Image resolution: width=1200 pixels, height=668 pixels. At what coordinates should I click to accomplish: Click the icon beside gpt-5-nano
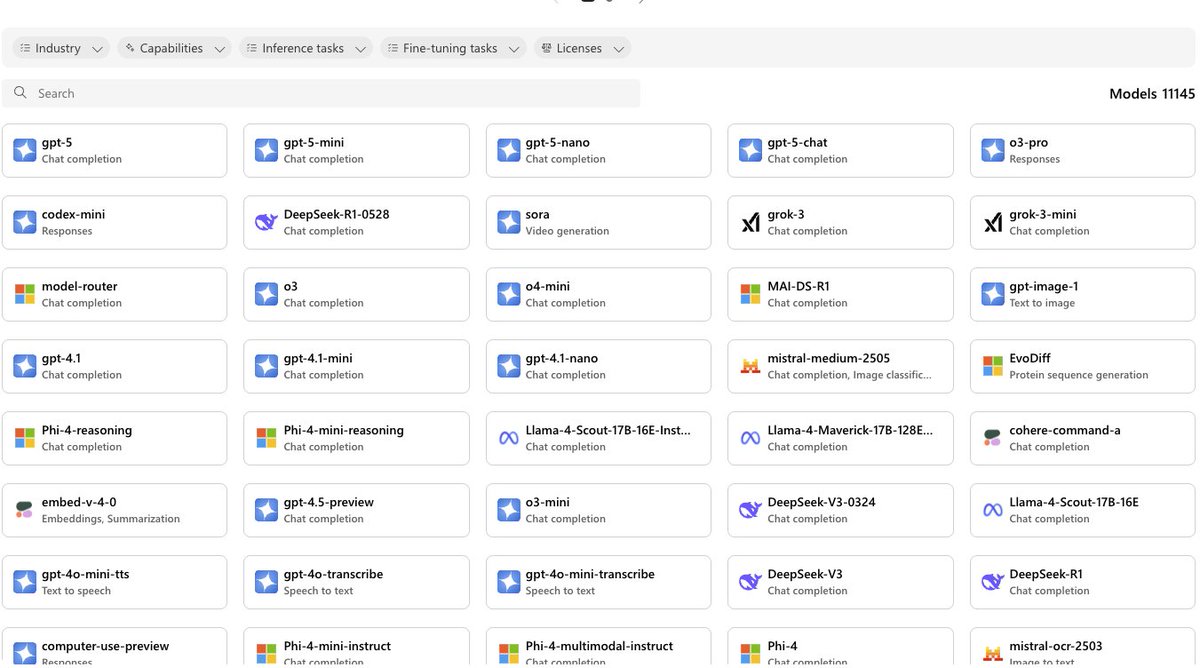coord(509,150)
